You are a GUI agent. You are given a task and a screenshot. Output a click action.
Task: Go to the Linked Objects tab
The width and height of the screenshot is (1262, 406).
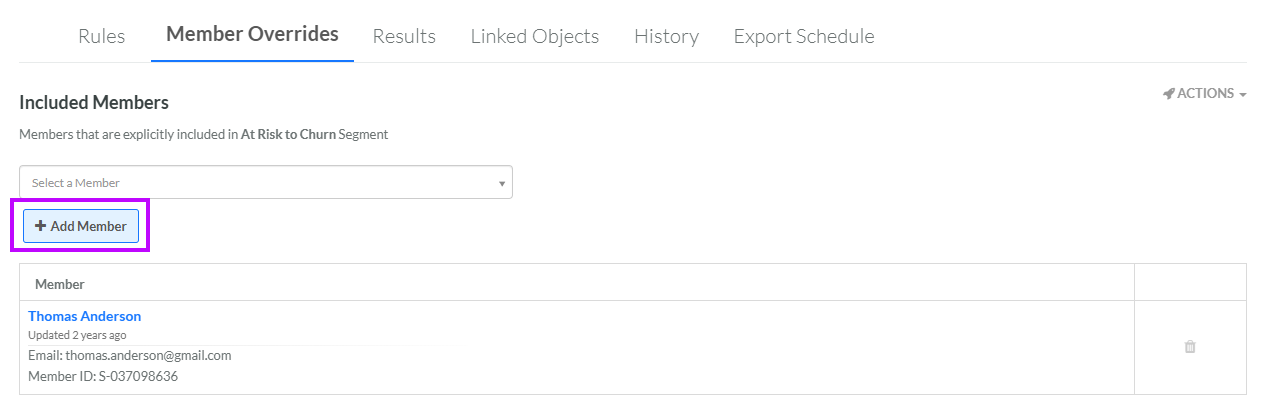[x=534, y=36]
